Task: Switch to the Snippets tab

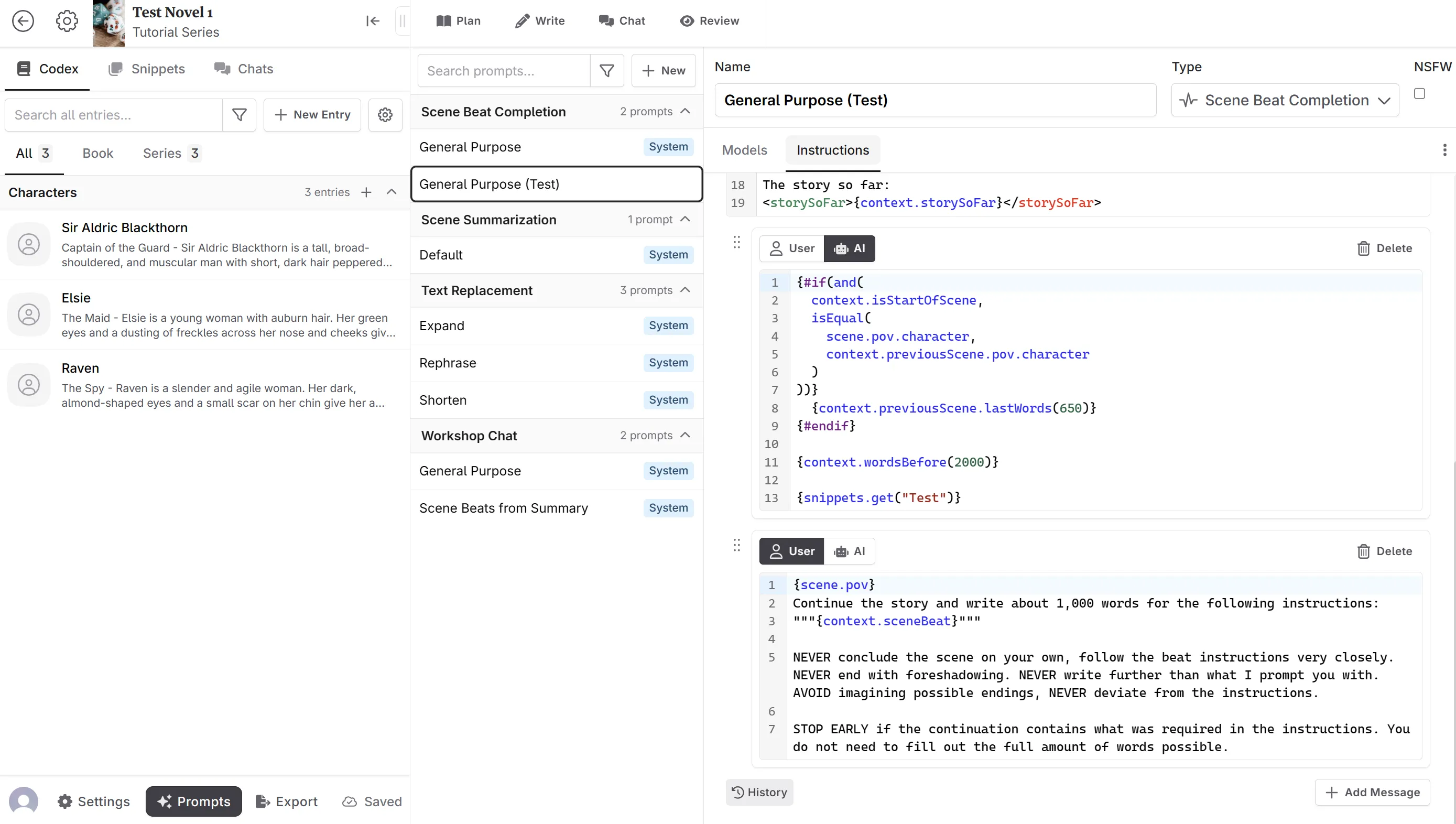Action: point(147,69)
